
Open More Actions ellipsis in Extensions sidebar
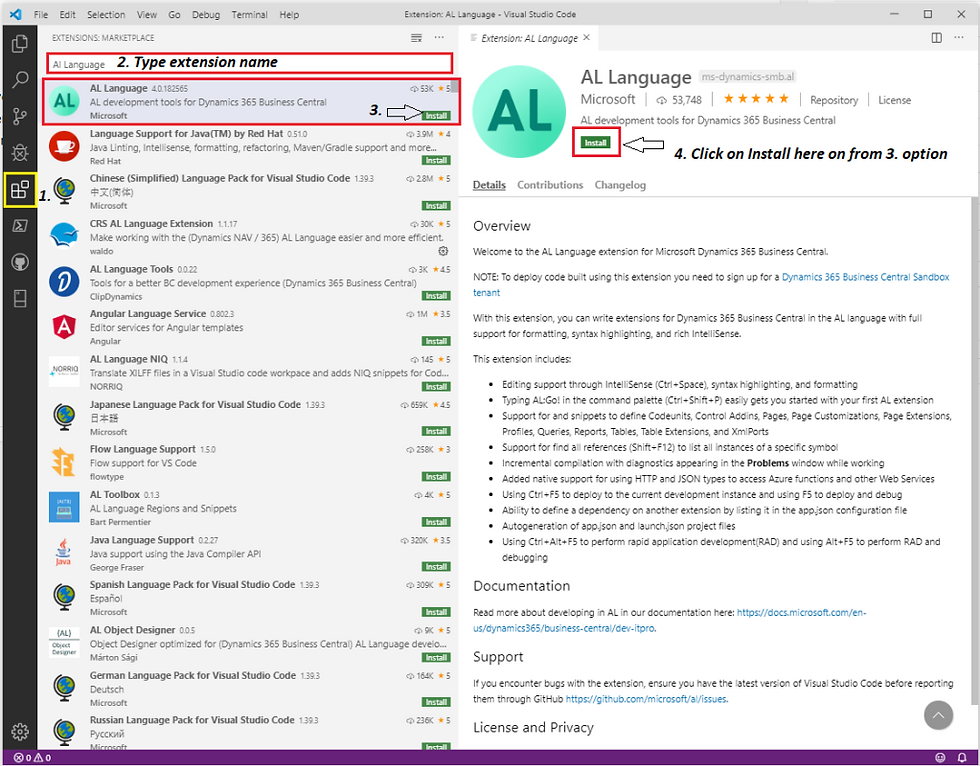(x=439, y=38)
